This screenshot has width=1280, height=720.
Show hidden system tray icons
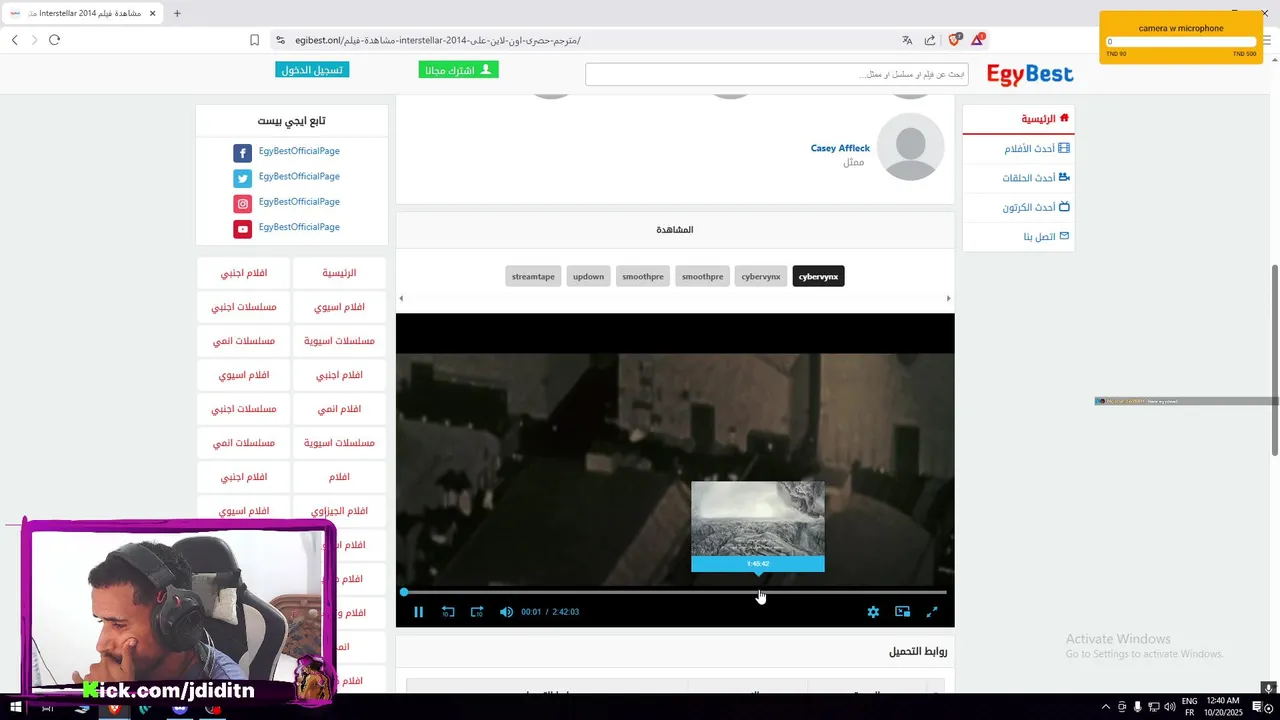[x=1105, y=707]
